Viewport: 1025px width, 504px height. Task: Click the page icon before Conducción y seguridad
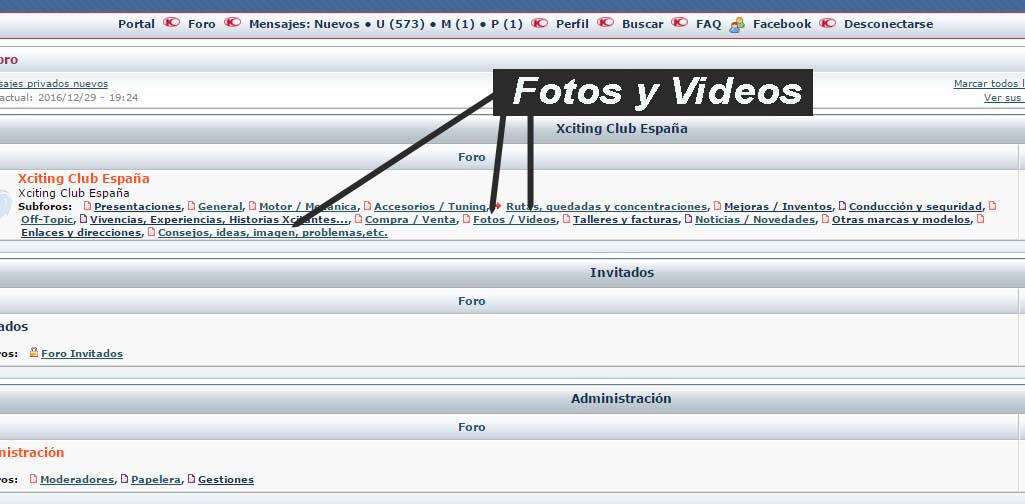click(842, 207)
